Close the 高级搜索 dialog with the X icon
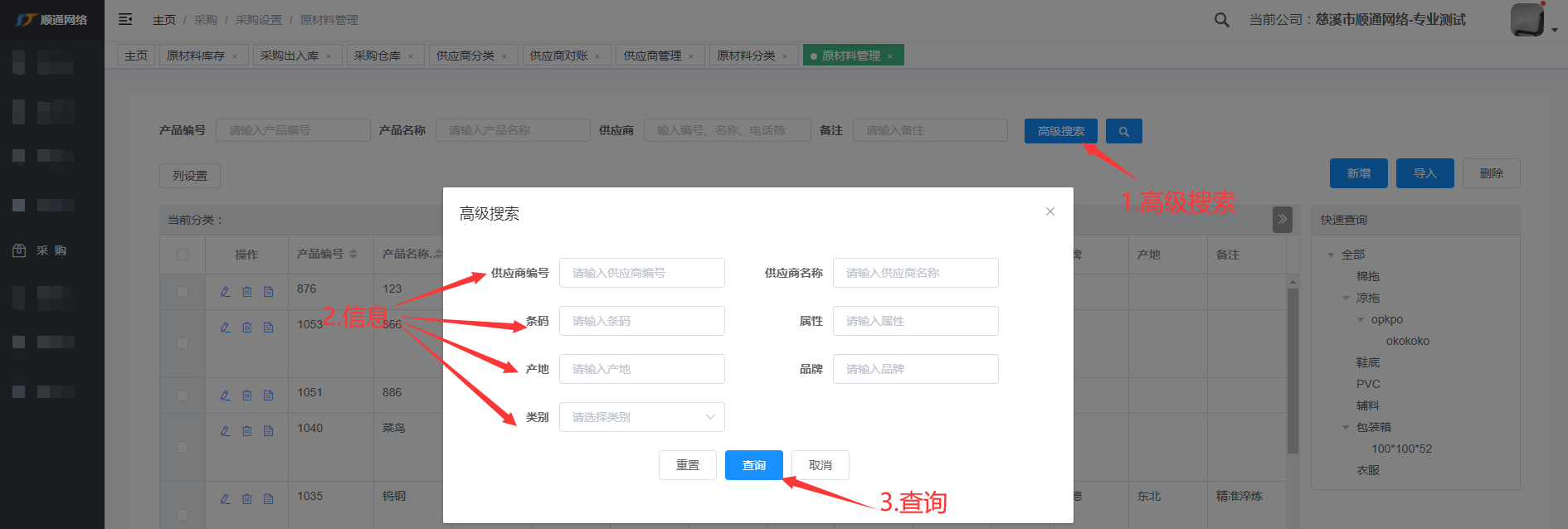Image resolution: width=1568 pixels, height=529 pixels. 1049,212
